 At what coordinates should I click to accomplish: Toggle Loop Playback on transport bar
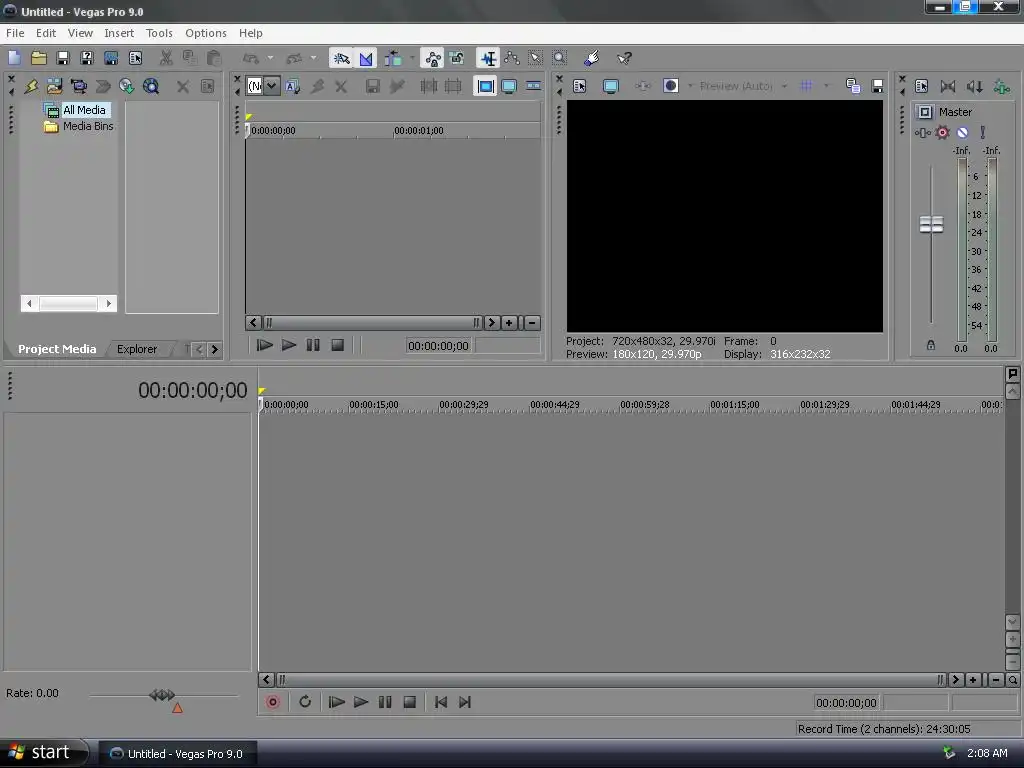pos(305,702)
